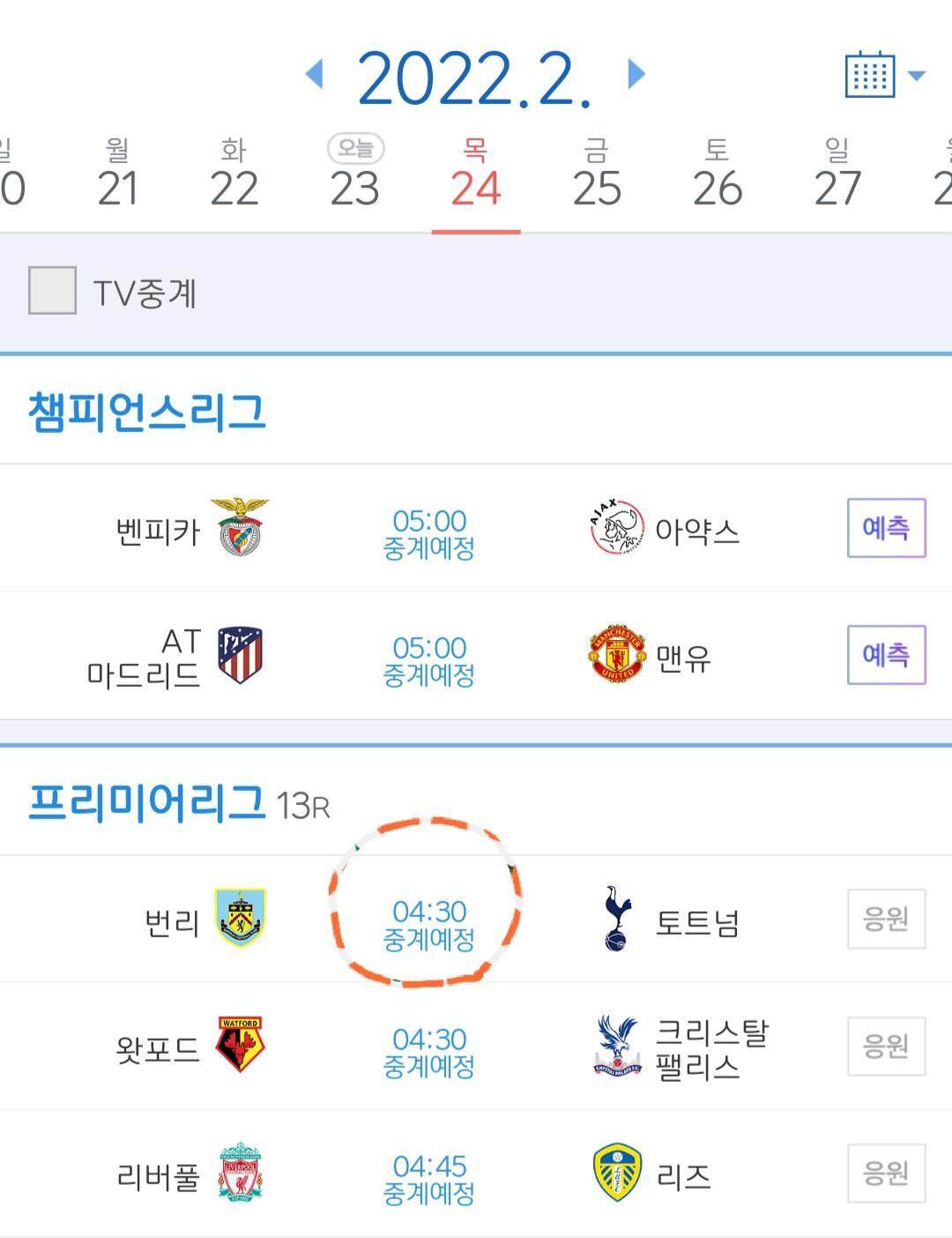Click the Liverpool club crest
Image resolution: width=952 pixels, height=1238 pixels.
tap(240, 1173)
